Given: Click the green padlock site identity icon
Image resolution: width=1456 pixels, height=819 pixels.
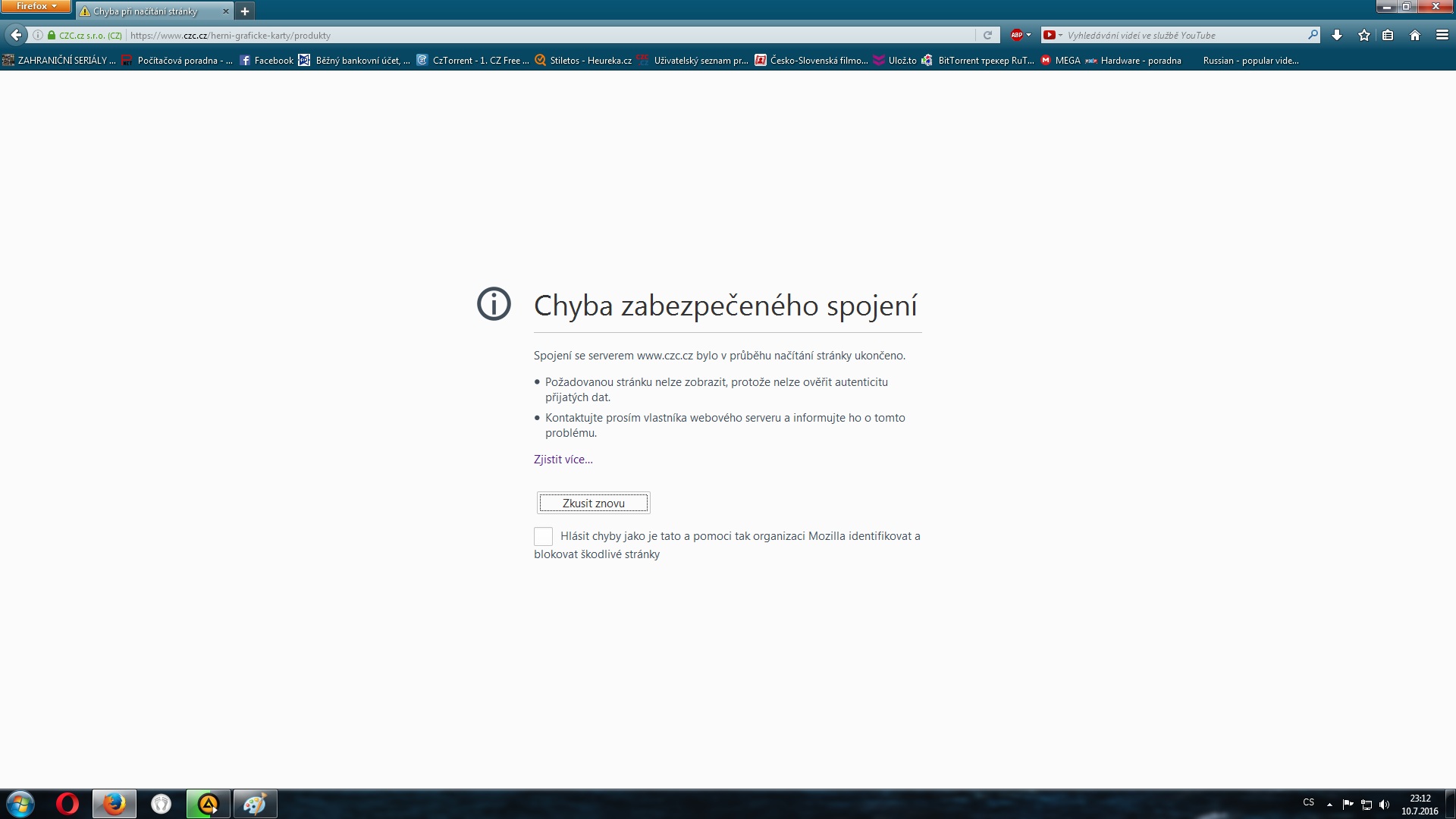Looking at the screenshot, I should pos(52,35).
